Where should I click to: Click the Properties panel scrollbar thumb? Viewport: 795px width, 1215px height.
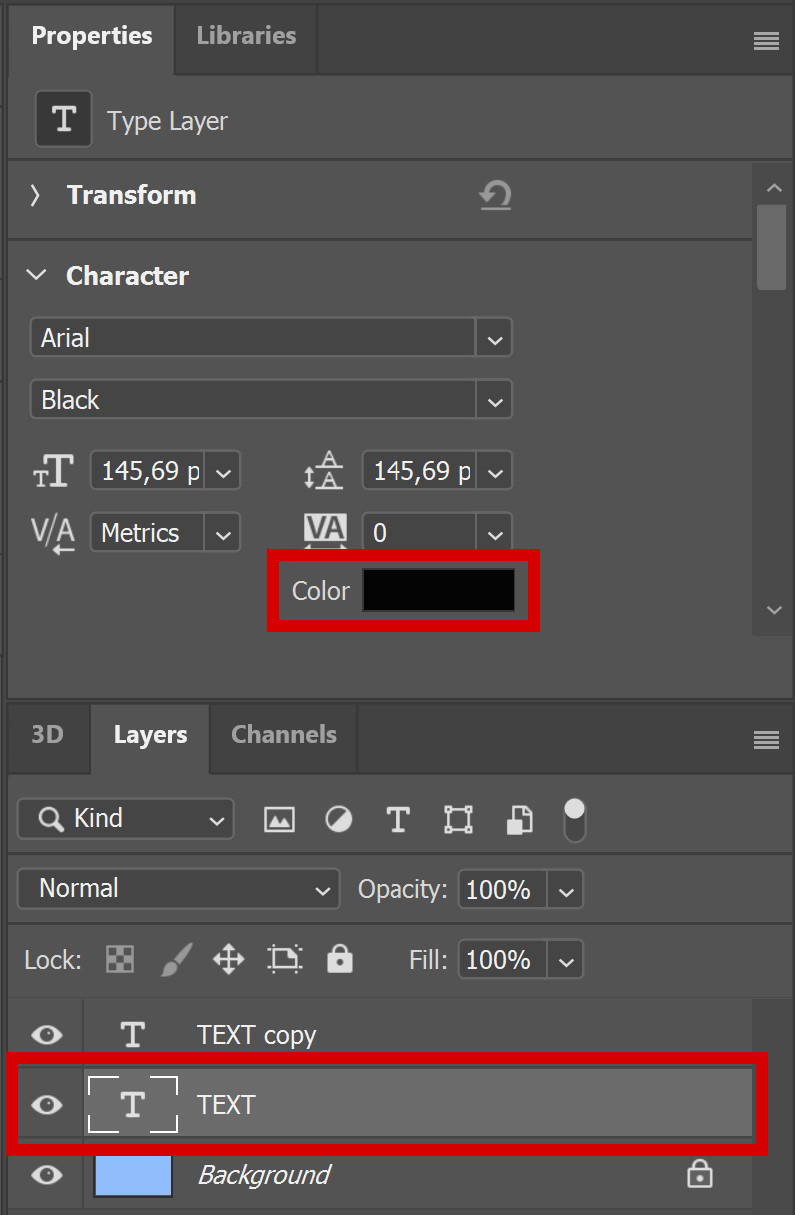pos(772,247)
